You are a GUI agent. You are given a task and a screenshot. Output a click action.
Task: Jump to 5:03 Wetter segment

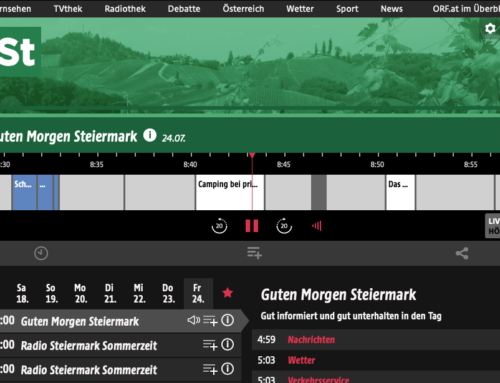tap(376, 360)
